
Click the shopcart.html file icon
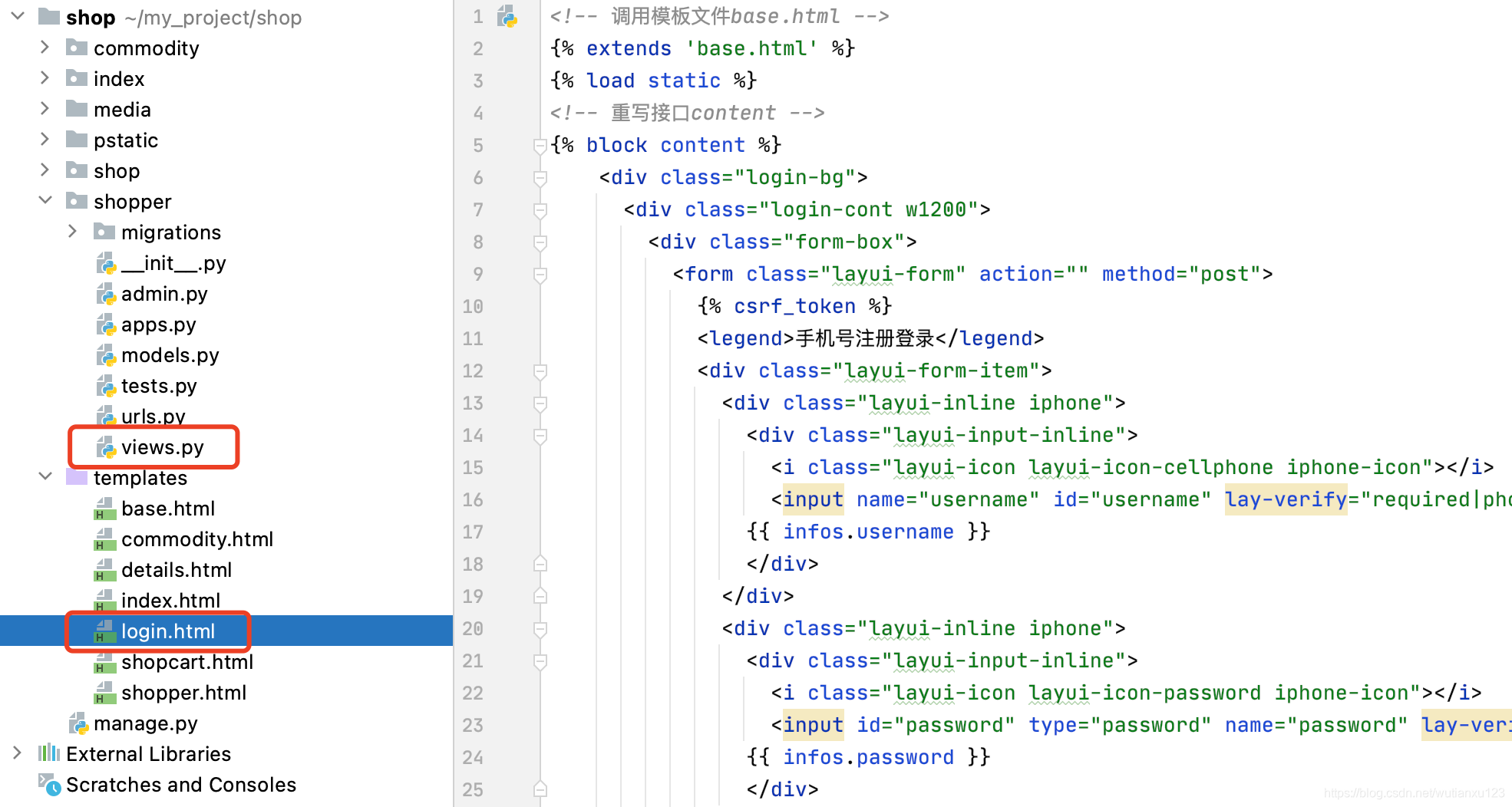104,662
